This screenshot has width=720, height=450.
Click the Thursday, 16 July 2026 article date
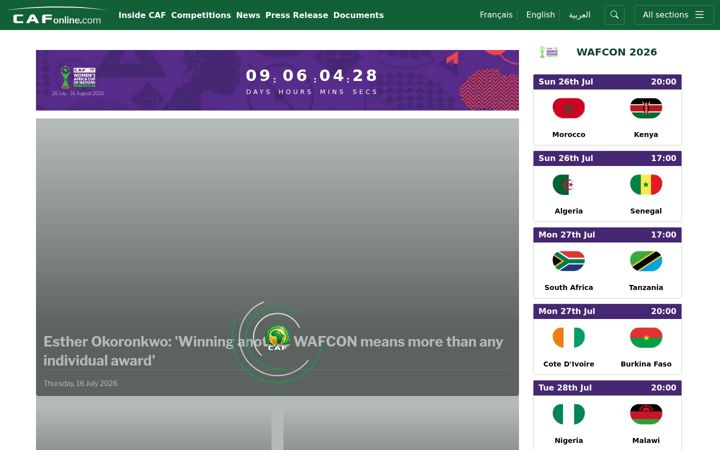(80, 383)
